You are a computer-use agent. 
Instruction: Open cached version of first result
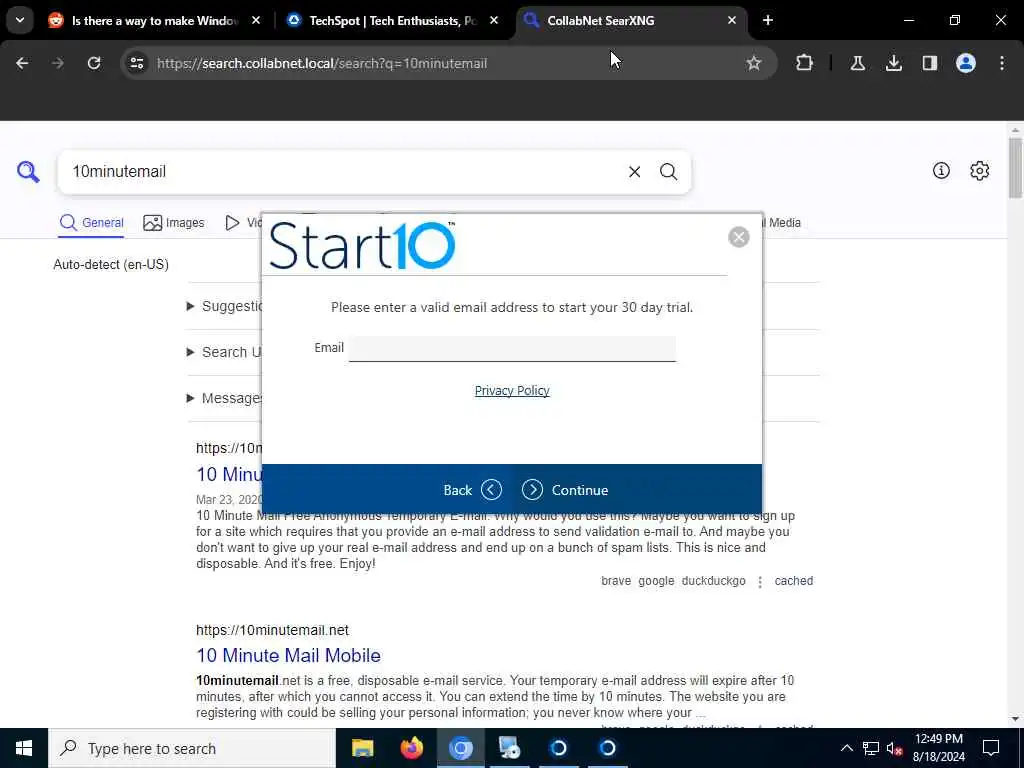click(x=793, y=581)
